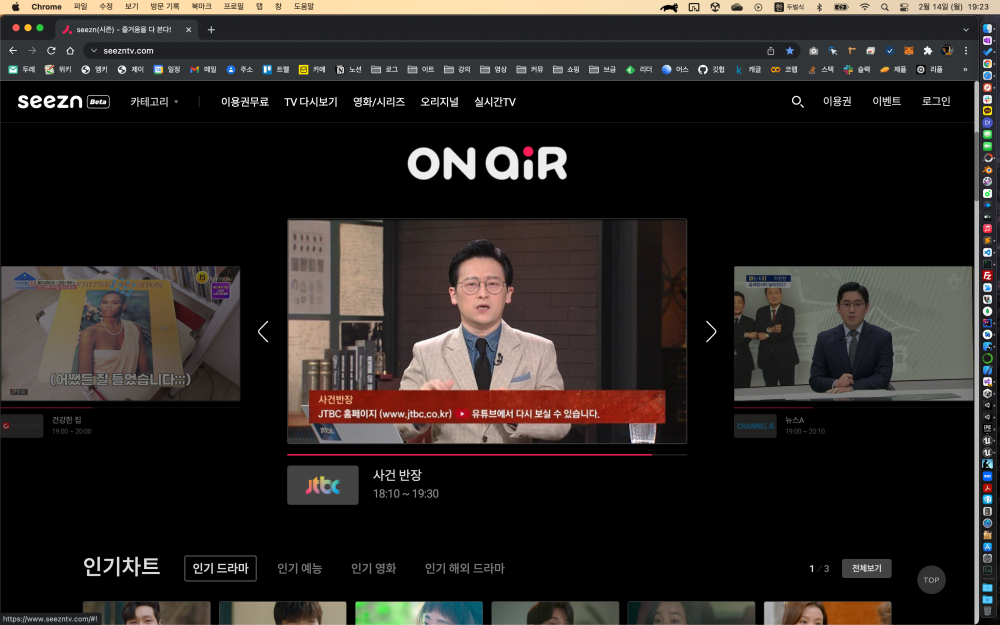Switch to the 인기 예능 tab

300,568
